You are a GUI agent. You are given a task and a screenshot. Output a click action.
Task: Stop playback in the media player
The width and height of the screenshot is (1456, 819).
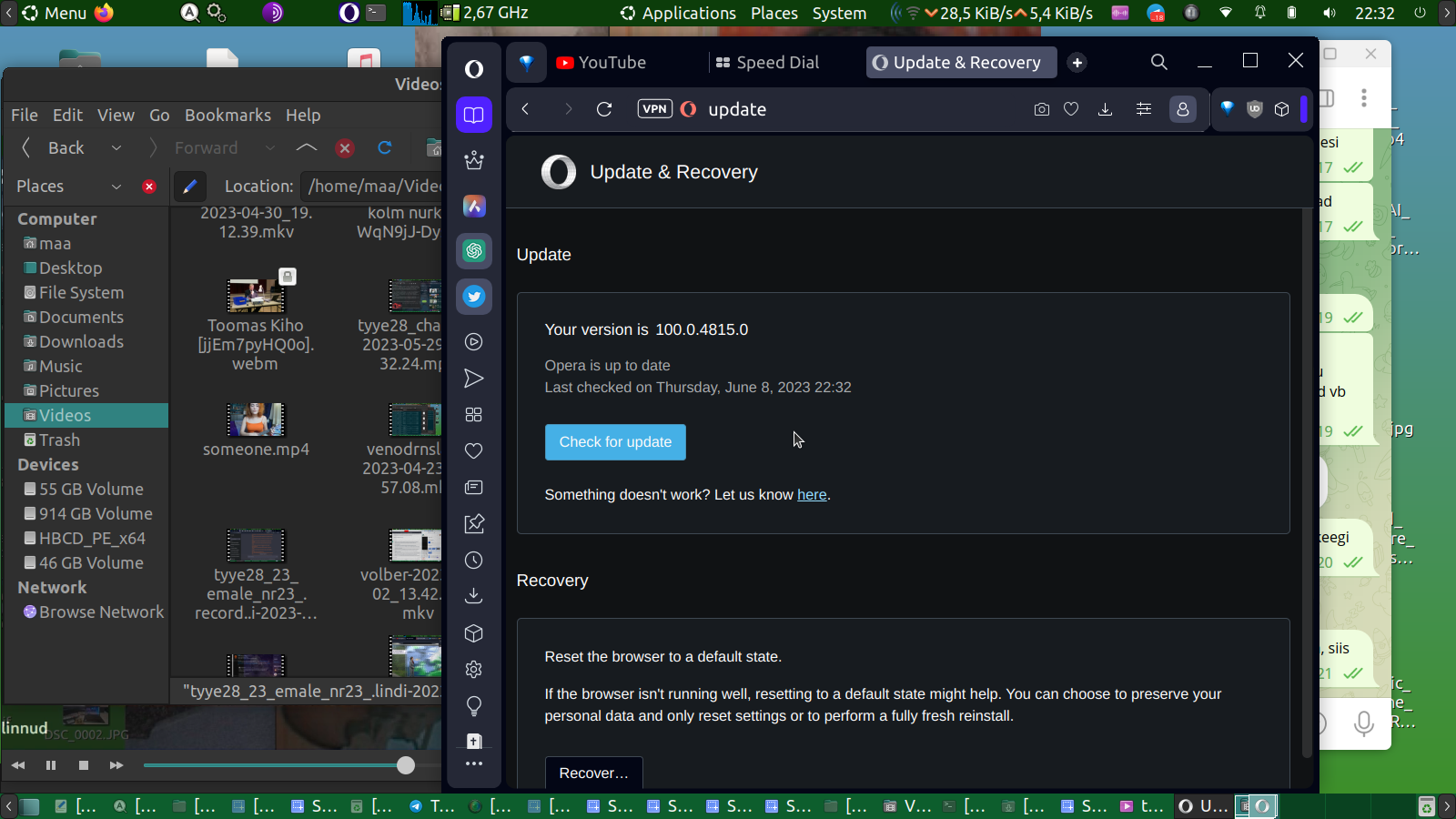84,765
